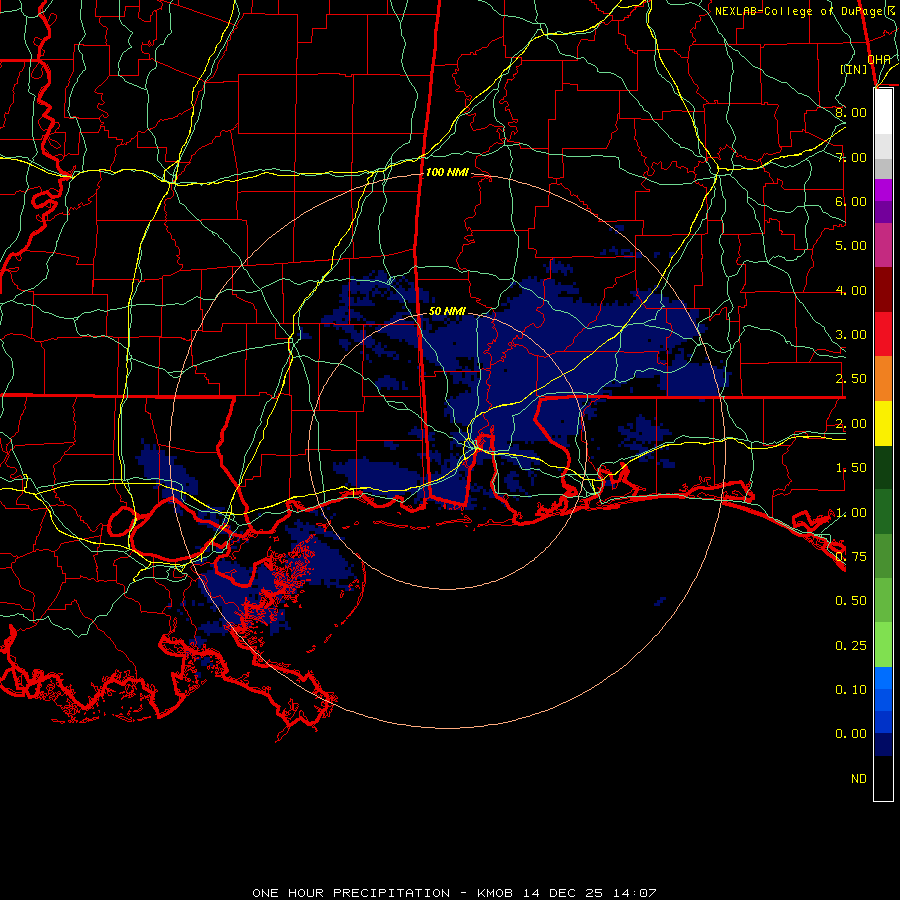Click the bright magenta legend swatch
900x900 pixels.
point(883,190)
